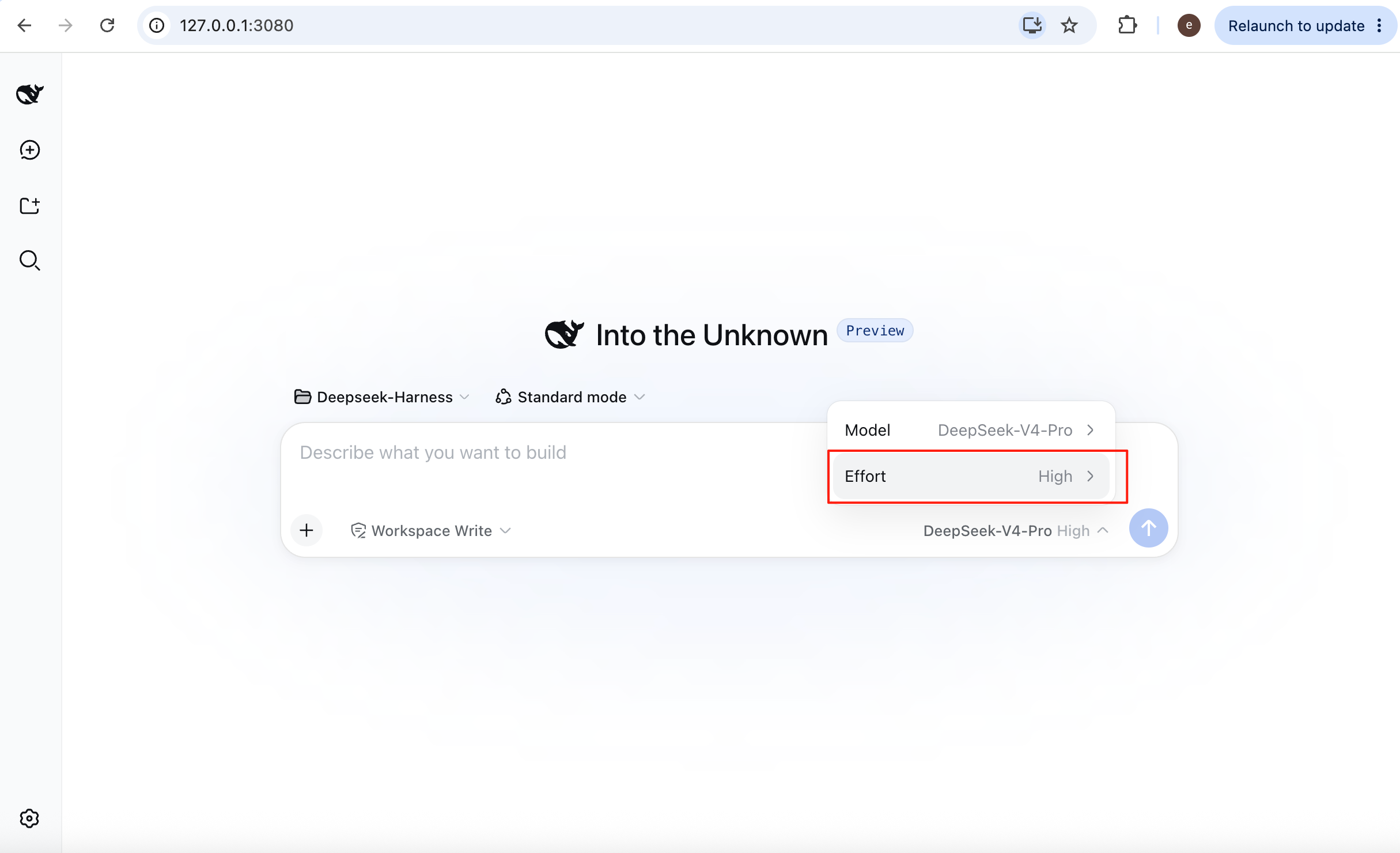
Task: Start a new chat with the plus-circle icon
Action: tap(29, 150)
